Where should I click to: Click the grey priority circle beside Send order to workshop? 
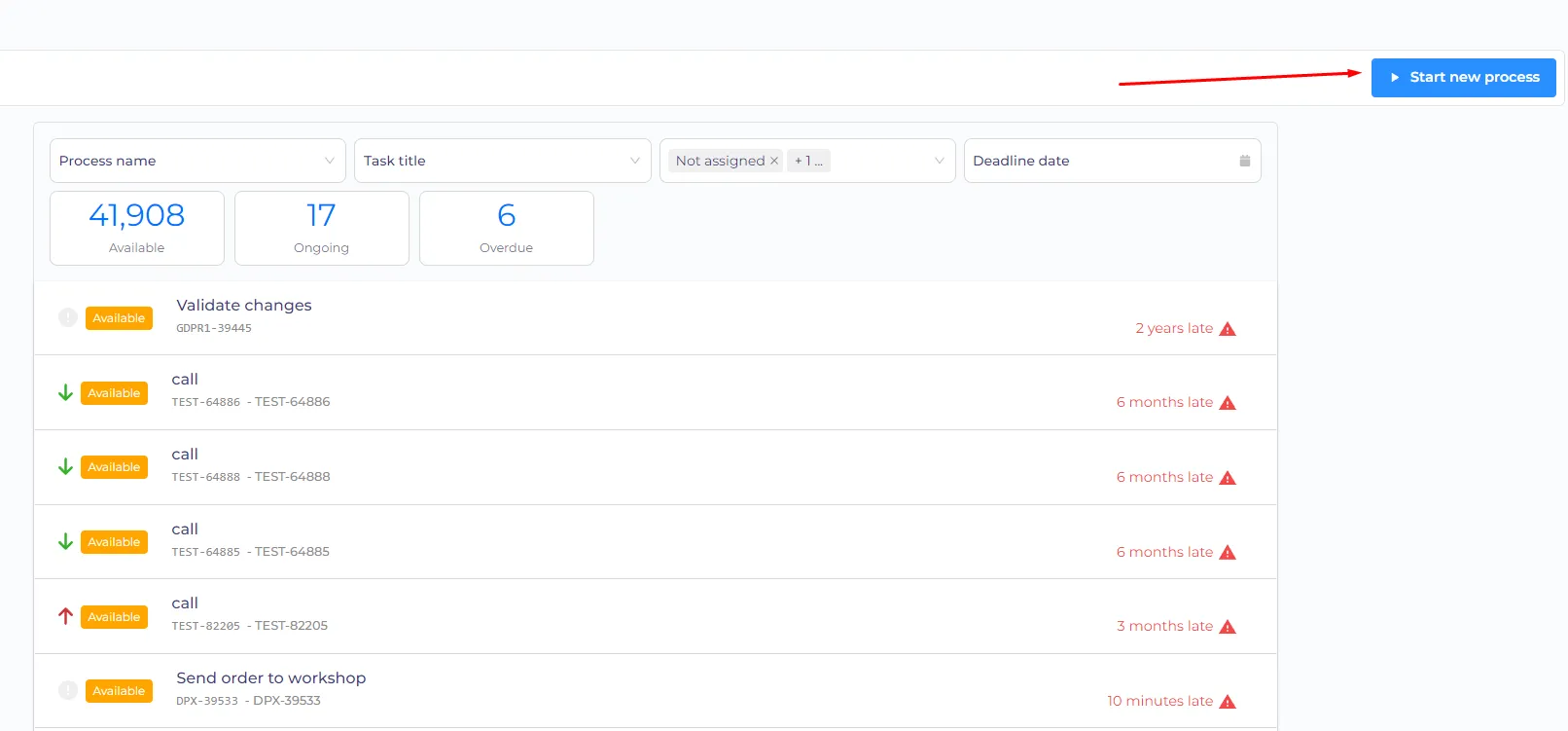pyautogui.click(x=68, y=690)
